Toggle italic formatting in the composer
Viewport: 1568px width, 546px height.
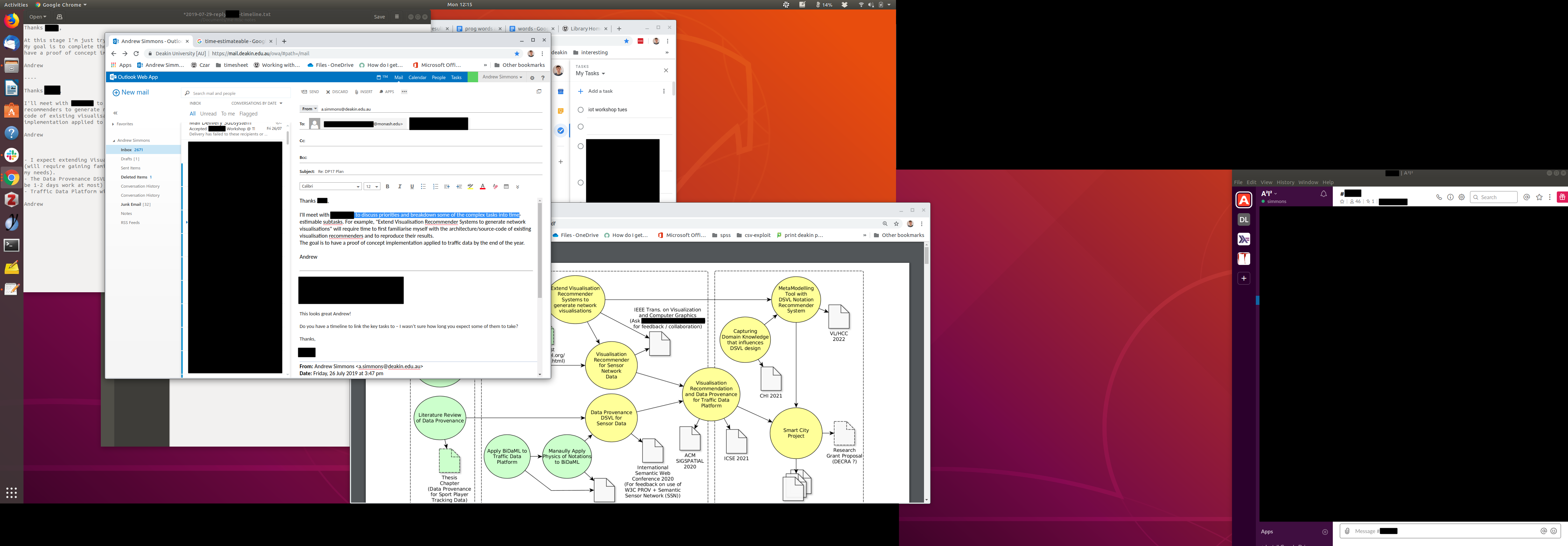pos(399,186)
